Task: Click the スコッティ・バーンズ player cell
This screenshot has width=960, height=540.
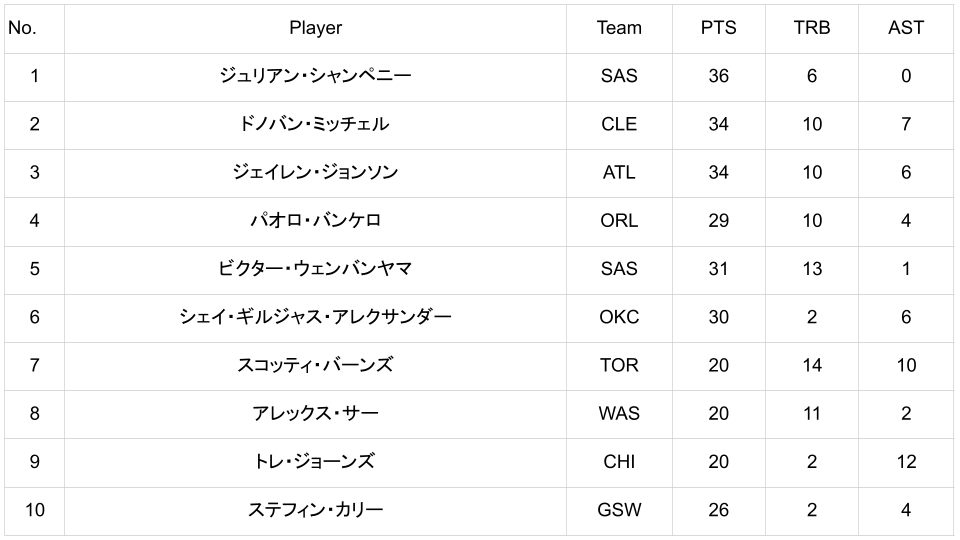Action: (315, 365)
